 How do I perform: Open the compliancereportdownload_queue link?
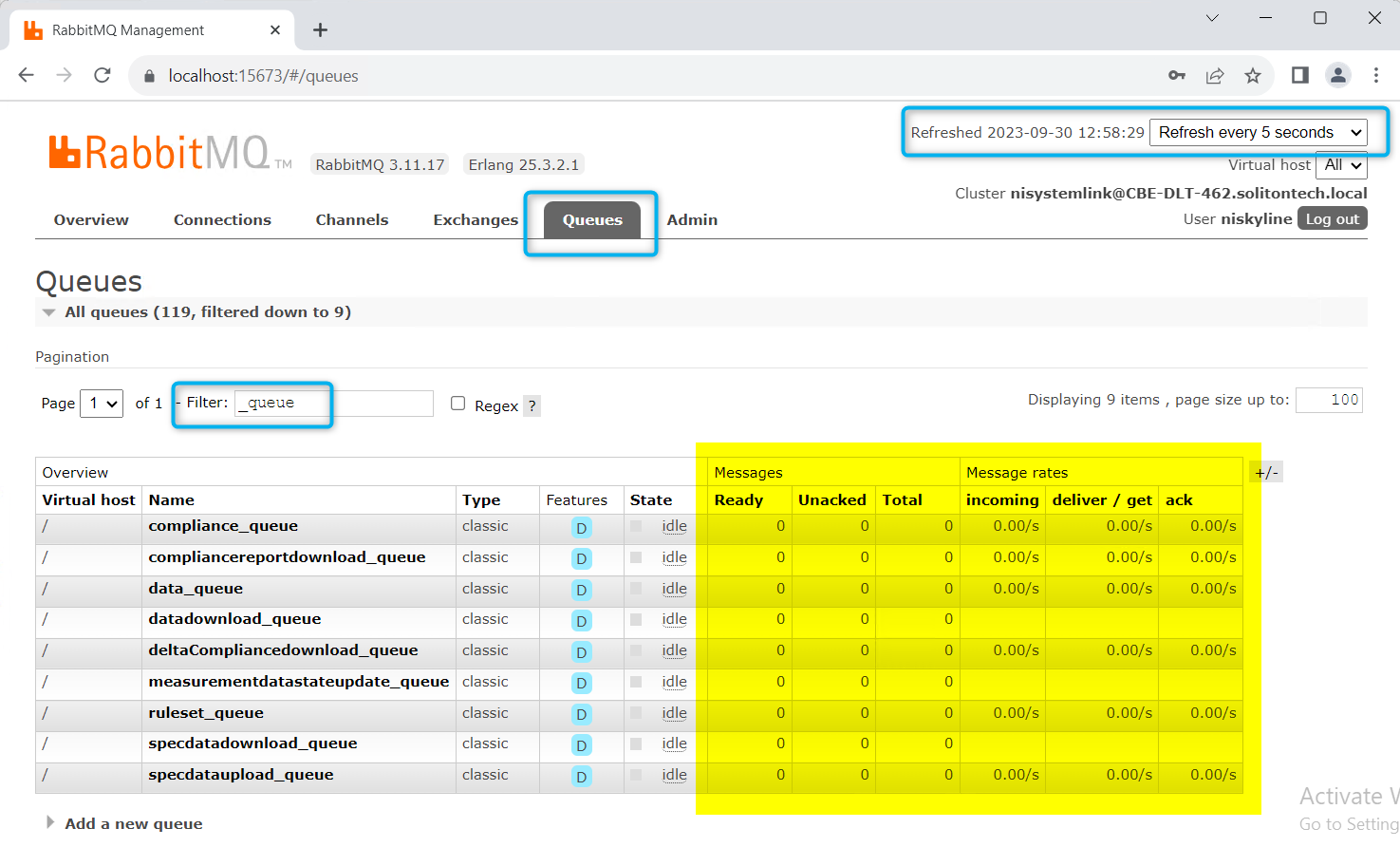point(287,557)
